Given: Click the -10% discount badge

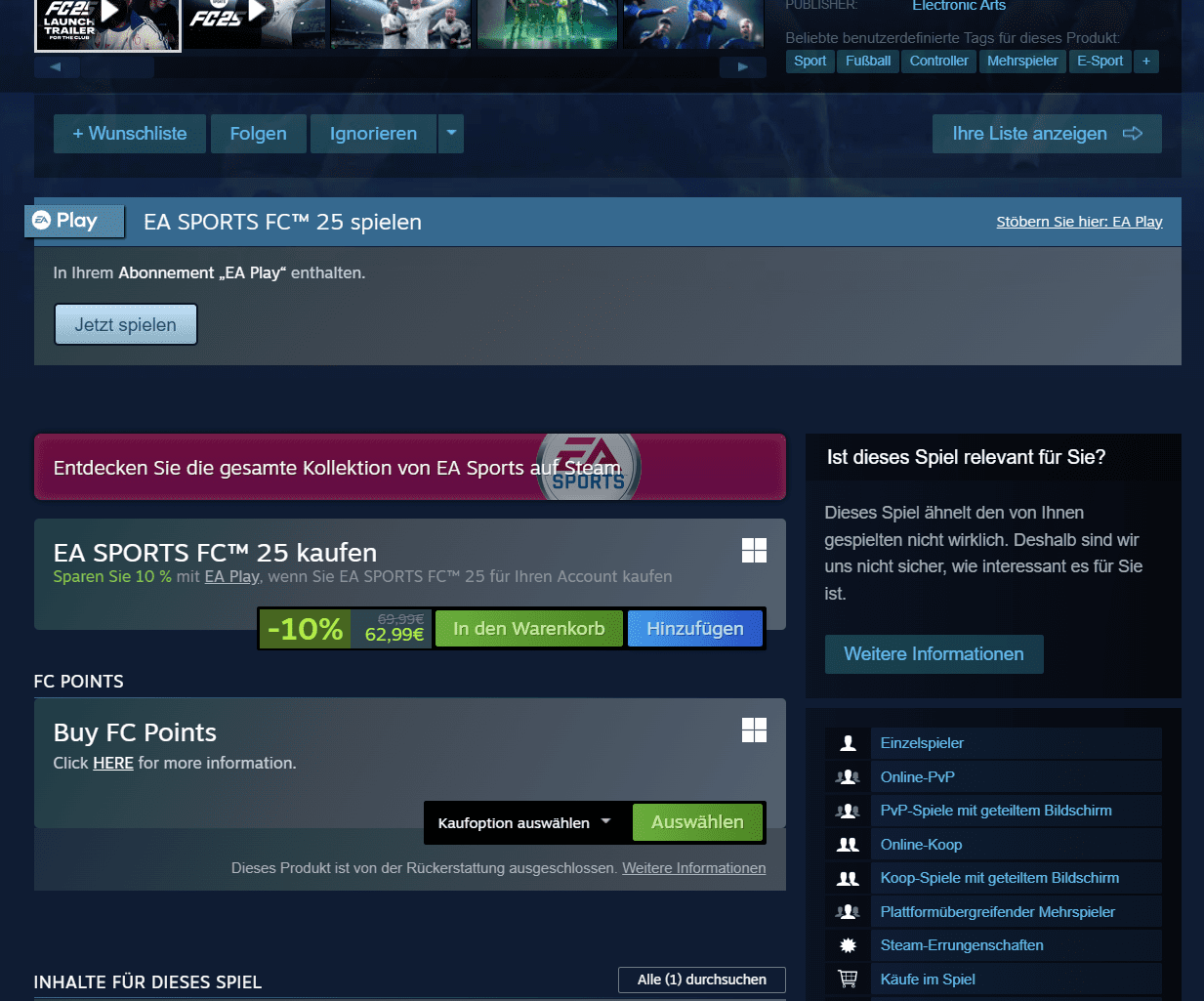Looking at the screenshot, I should click(x=305, y=629).
